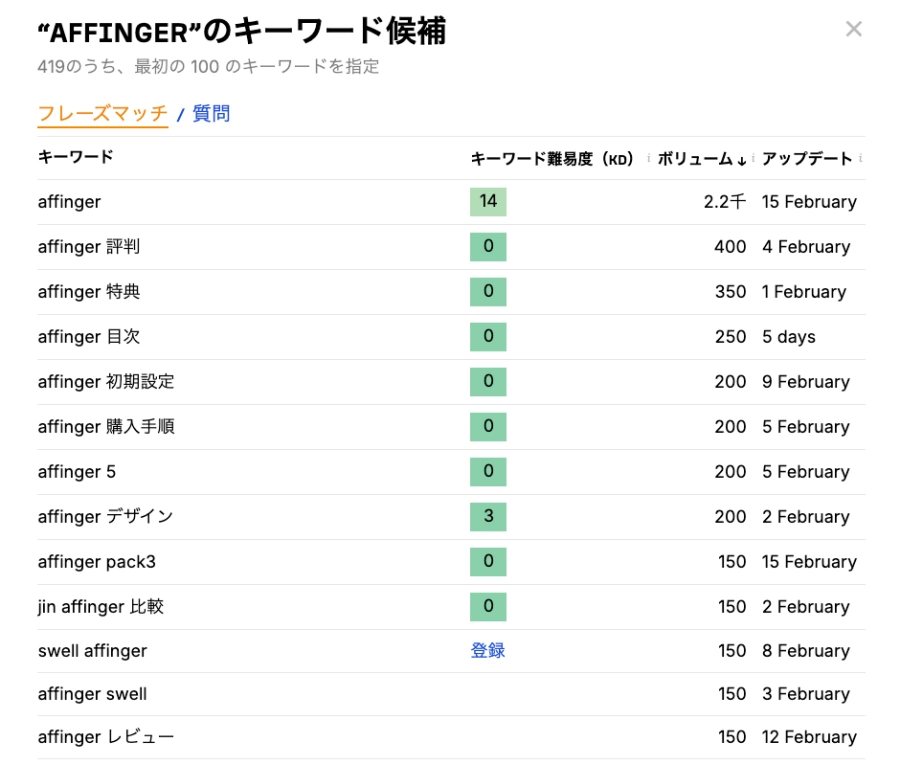Image resolution: width=900 pixels, height=764 pixels.
Task: Click the subtitle "419のうち、最初の 100 のキーワードを指定"
Action: 208,67
